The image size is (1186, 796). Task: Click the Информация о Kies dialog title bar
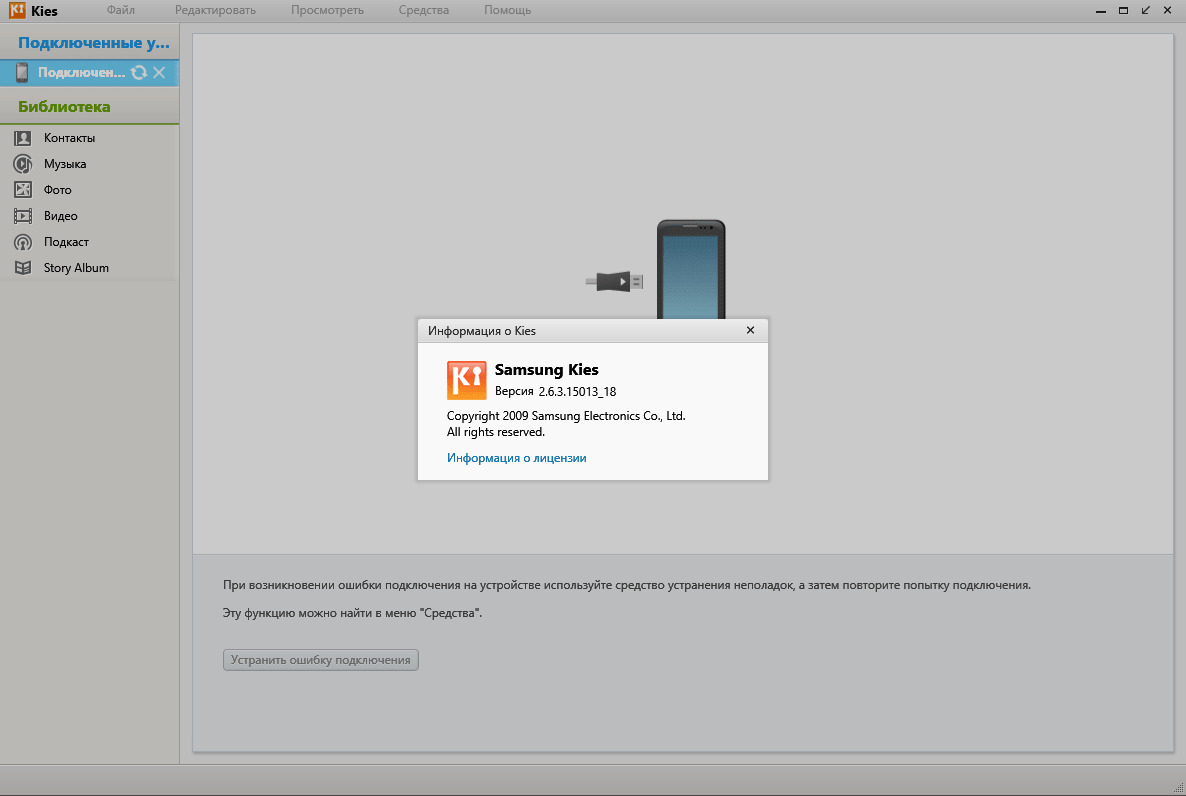click(x=593, y=331)
